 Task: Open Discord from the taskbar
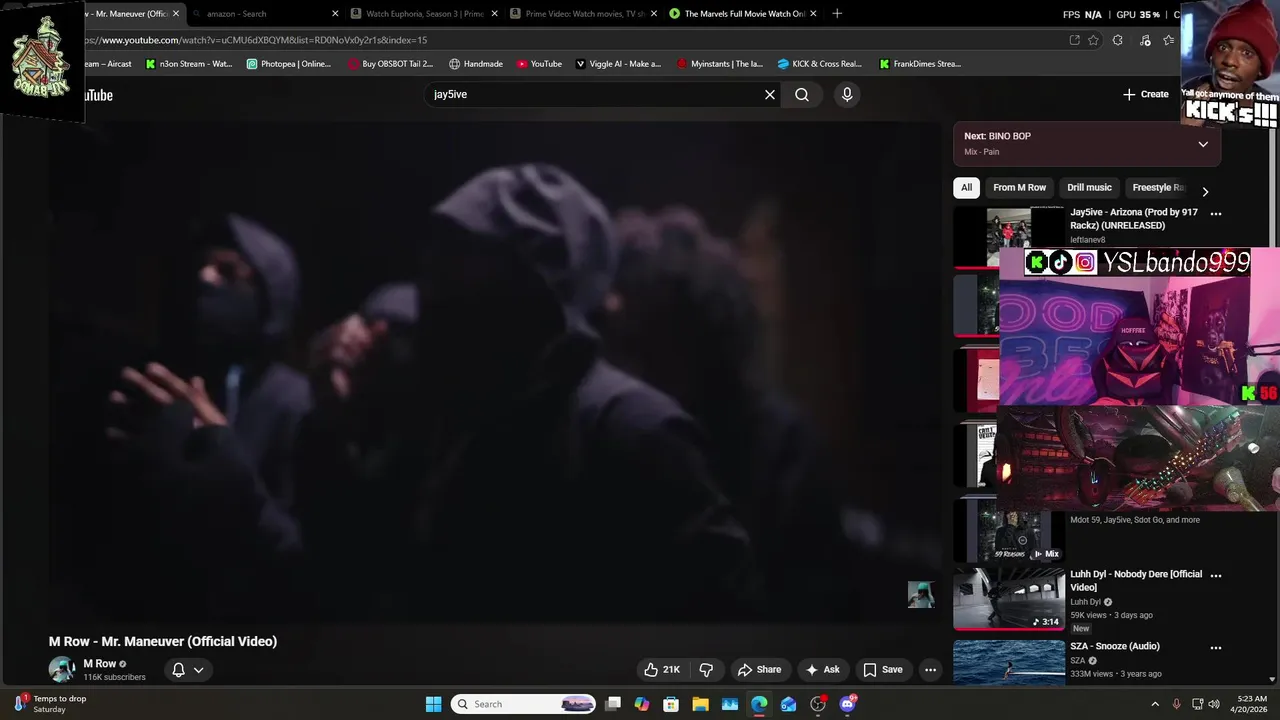coord(847,704)
